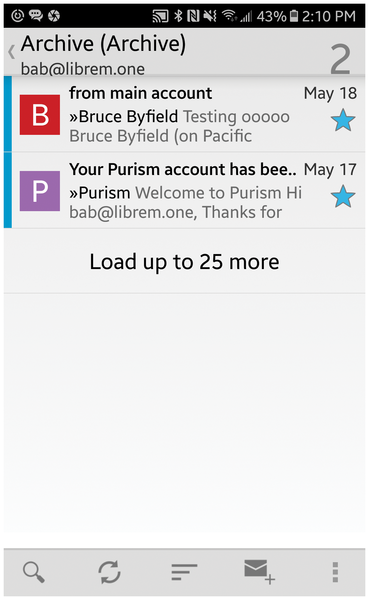This screenshot has width=369, height=600.
Task: Open the 'from main account' email
Action: [184, 114]
